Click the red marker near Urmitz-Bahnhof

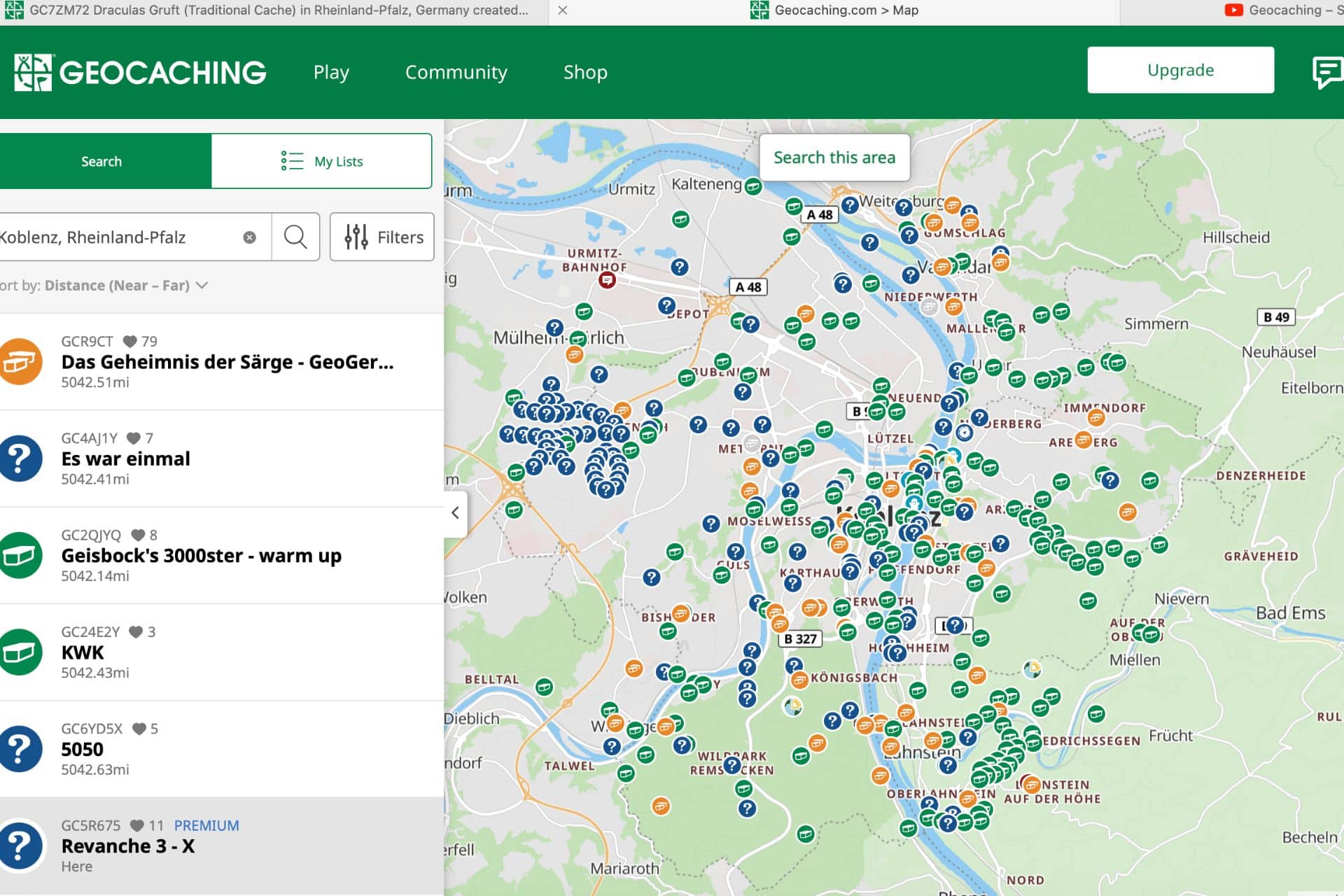click(x=607, y=280)
